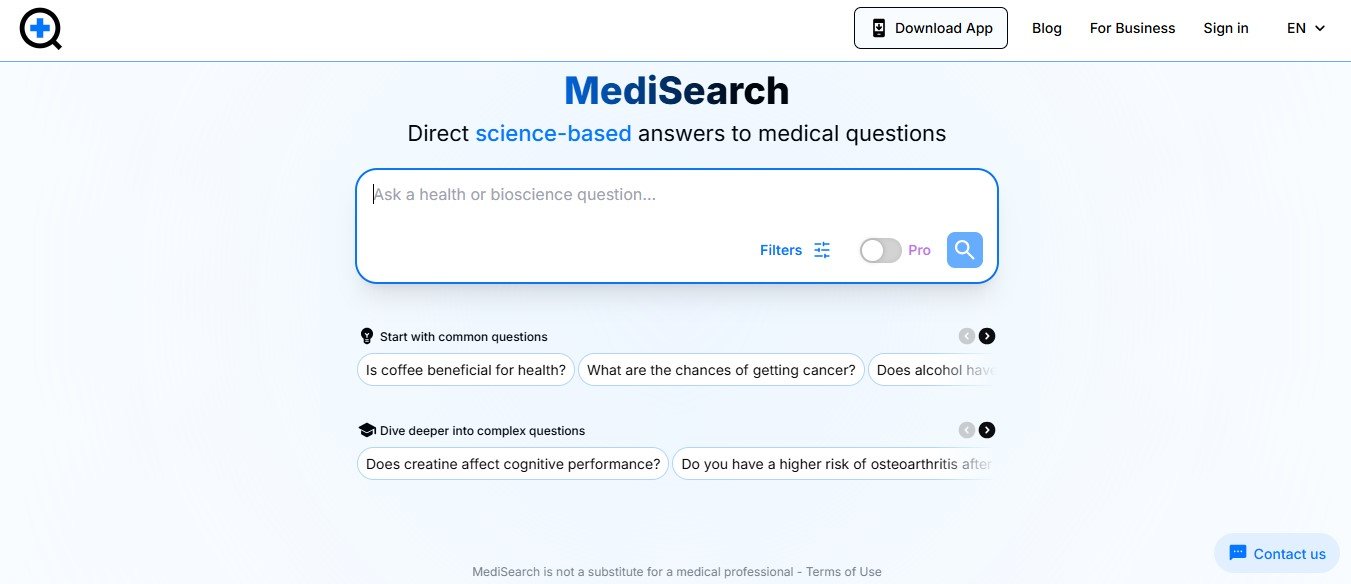The image size is (1351, 584).
Task: Advance the common questions carousel right arrow
Action: point(987,336)
